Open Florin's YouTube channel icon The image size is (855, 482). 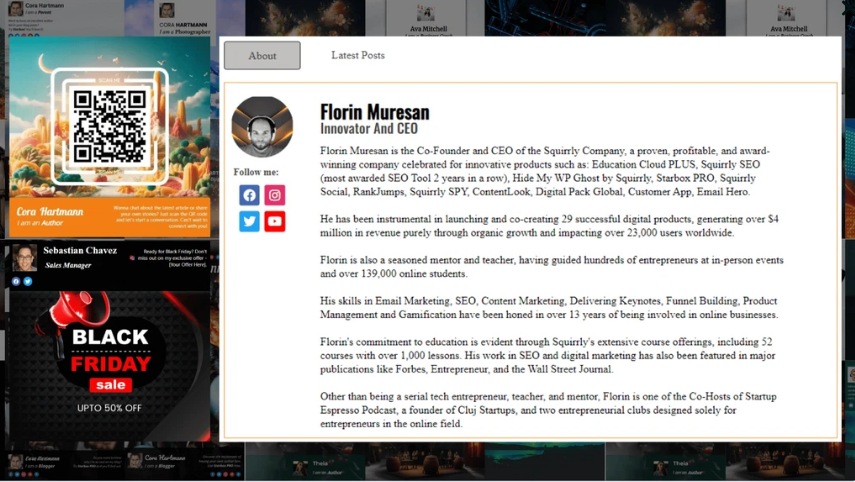[x=275, y=221]
